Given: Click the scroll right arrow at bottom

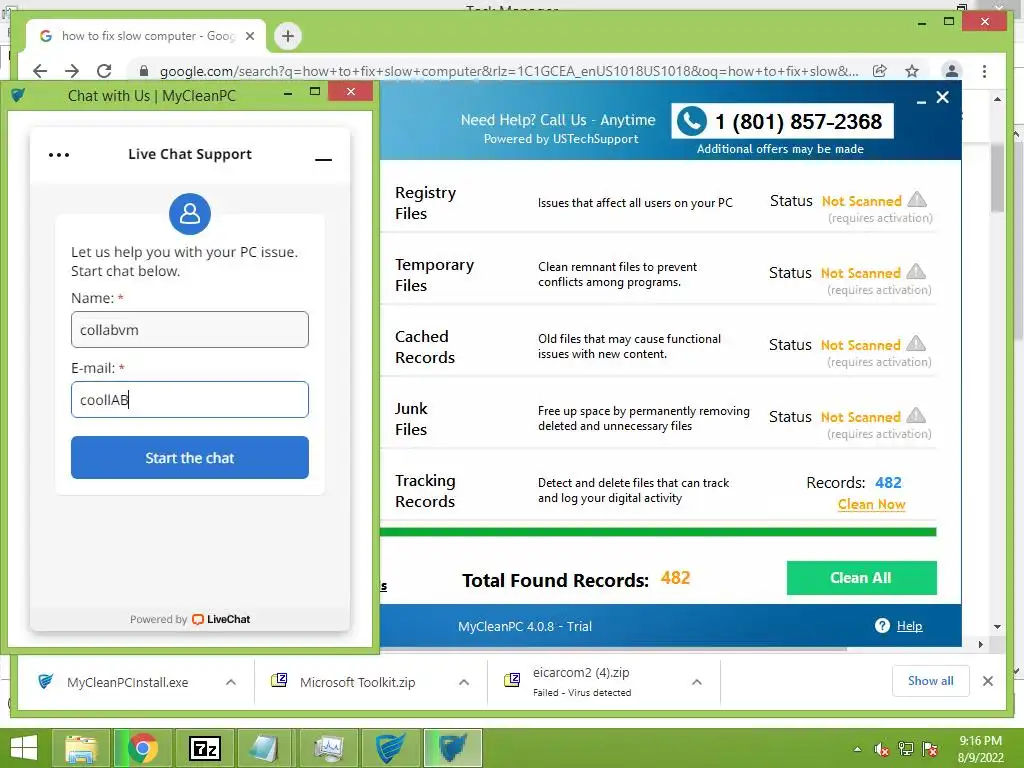Looking at the screenshot, I should [980, 645].
